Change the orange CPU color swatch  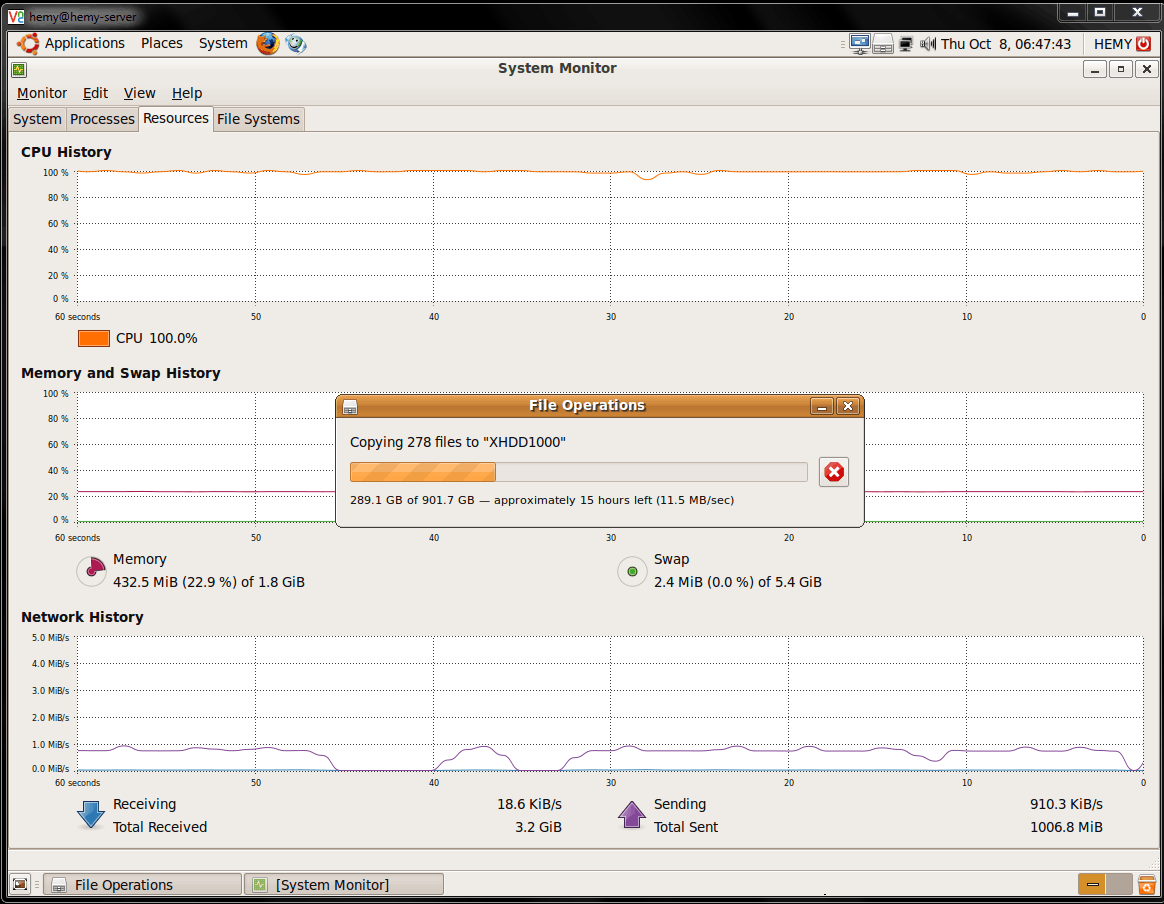point(94,338)
